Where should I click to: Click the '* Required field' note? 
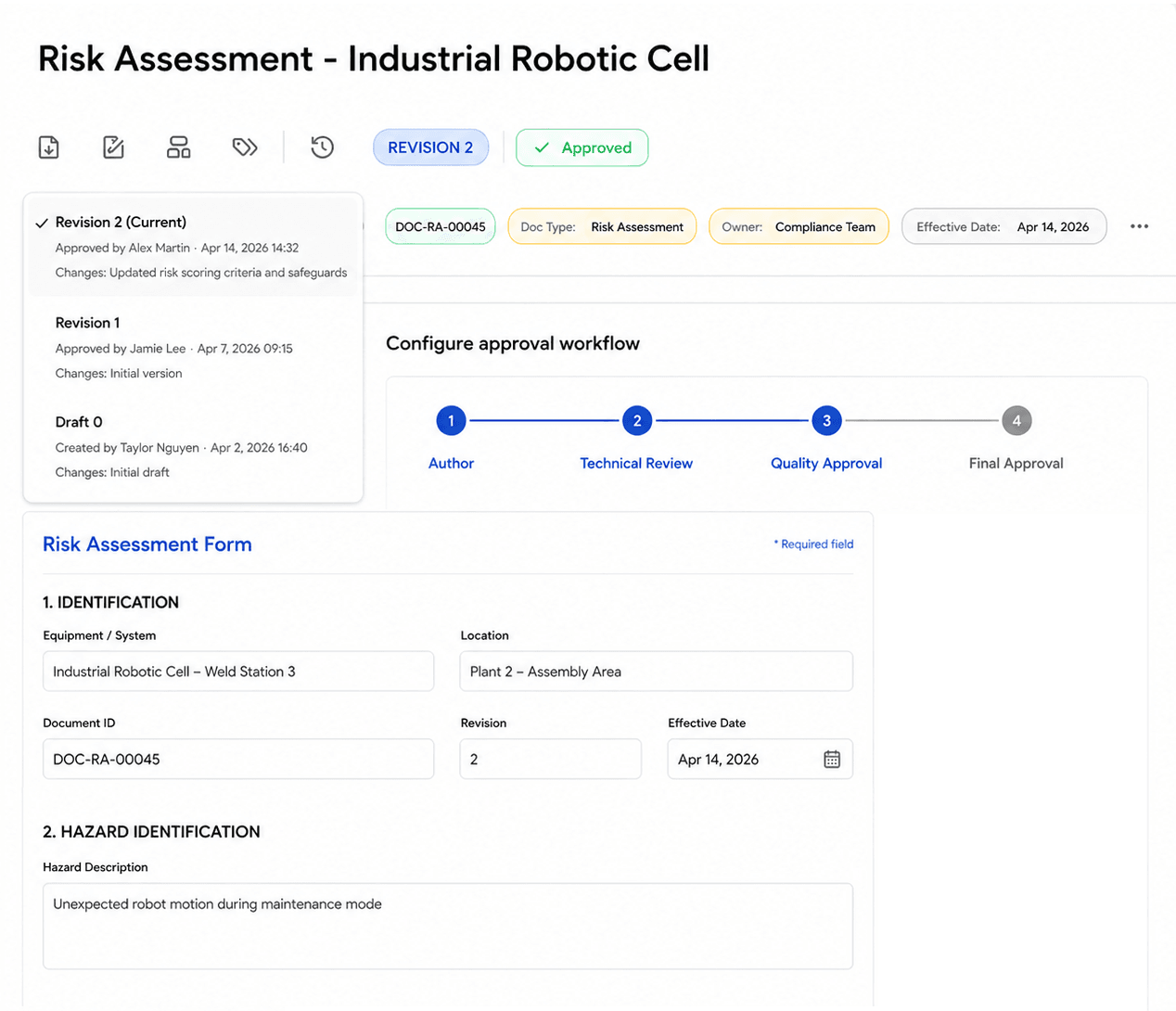click(813, 544)
